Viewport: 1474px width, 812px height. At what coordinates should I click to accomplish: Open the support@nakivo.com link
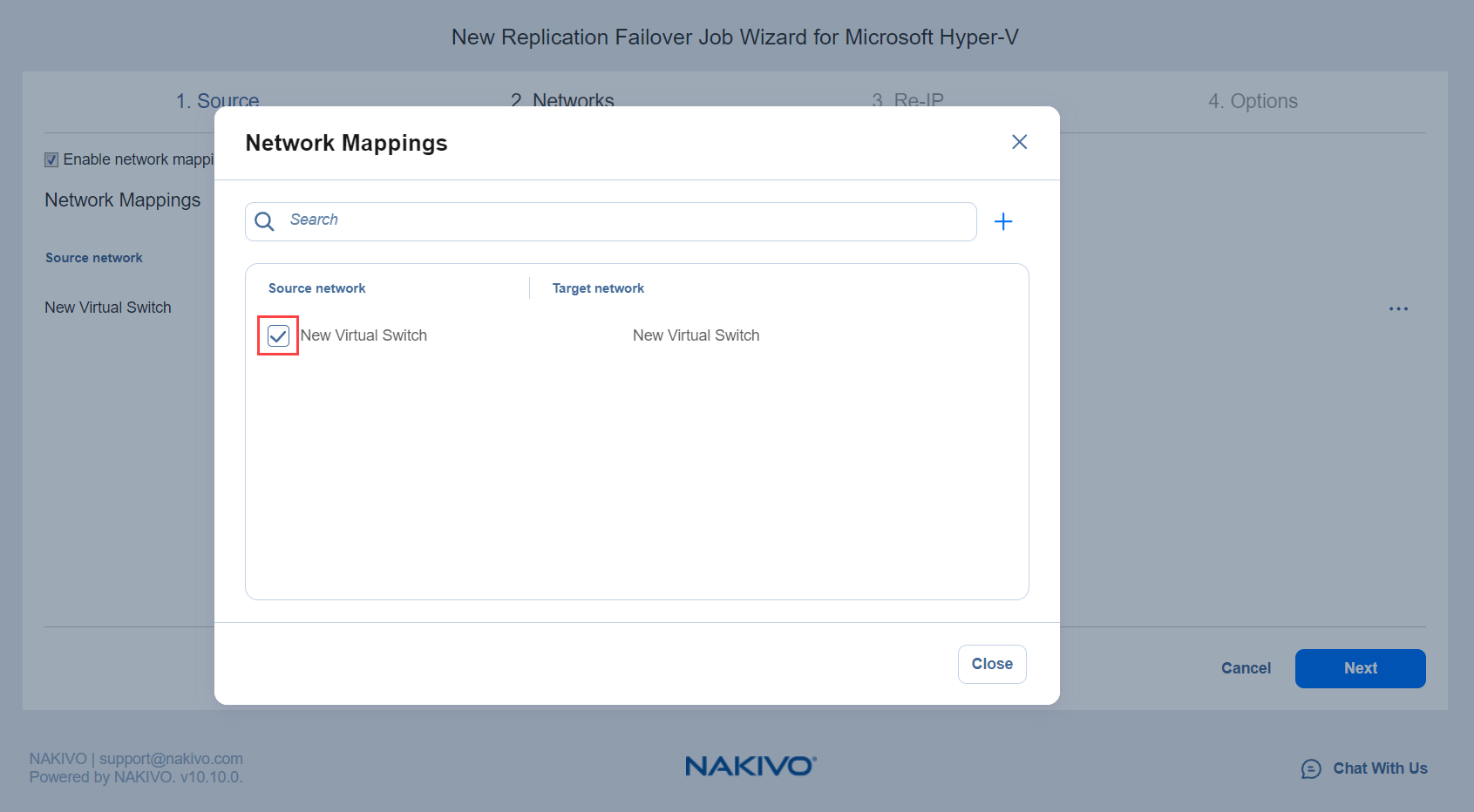pyautogui.click(x=171, y=759)
